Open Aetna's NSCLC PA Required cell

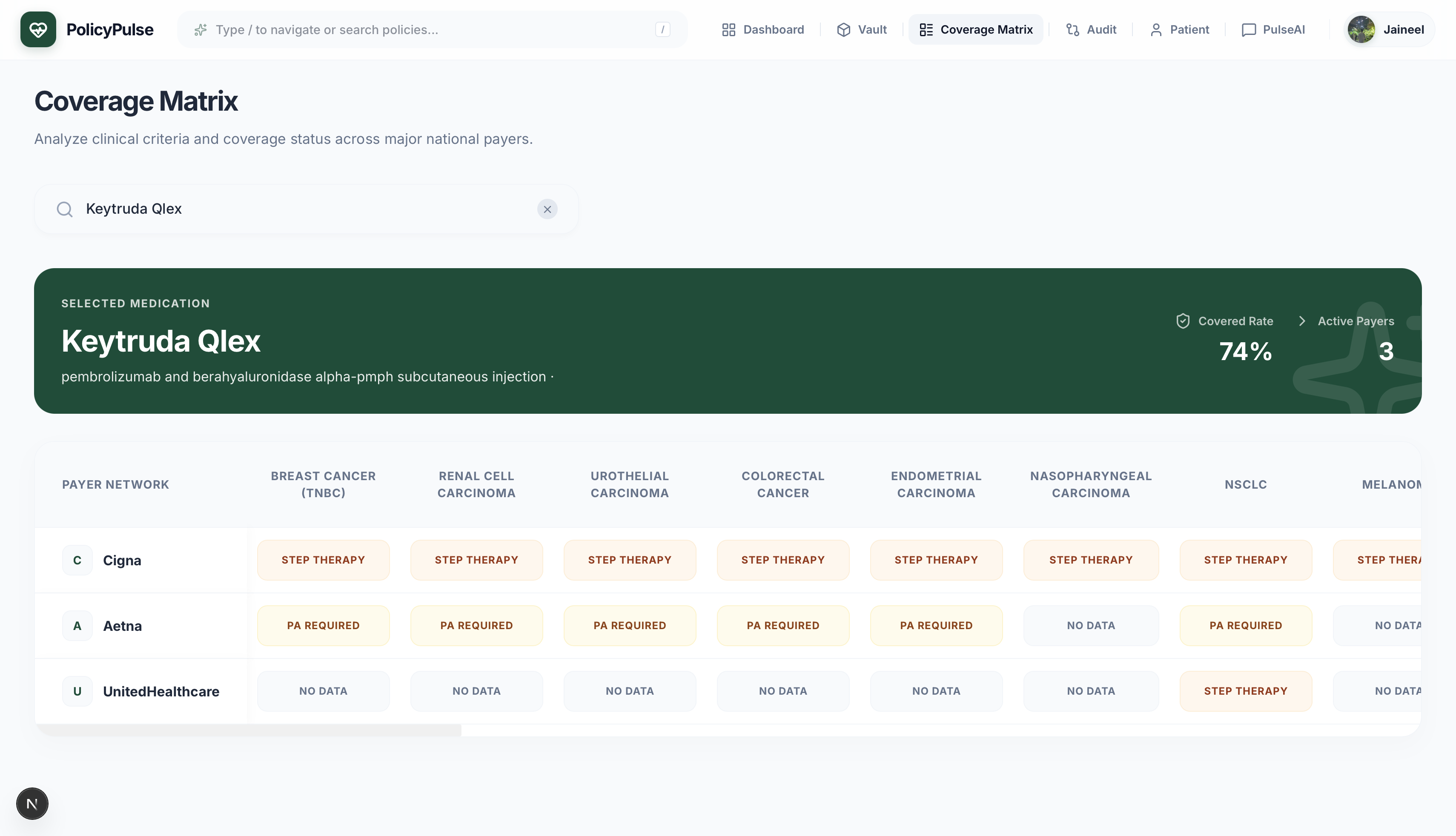pyautogui.click(x=1245, y=625)
